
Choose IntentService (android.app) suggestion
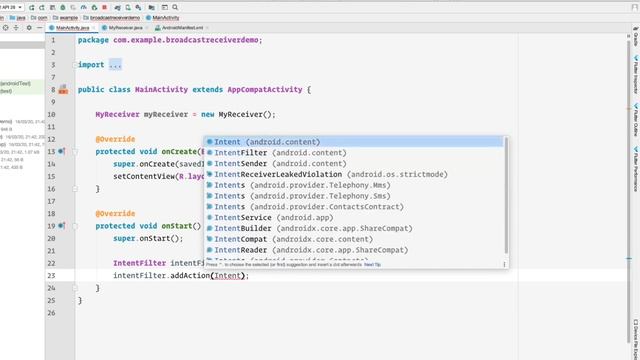click(354, 218)
